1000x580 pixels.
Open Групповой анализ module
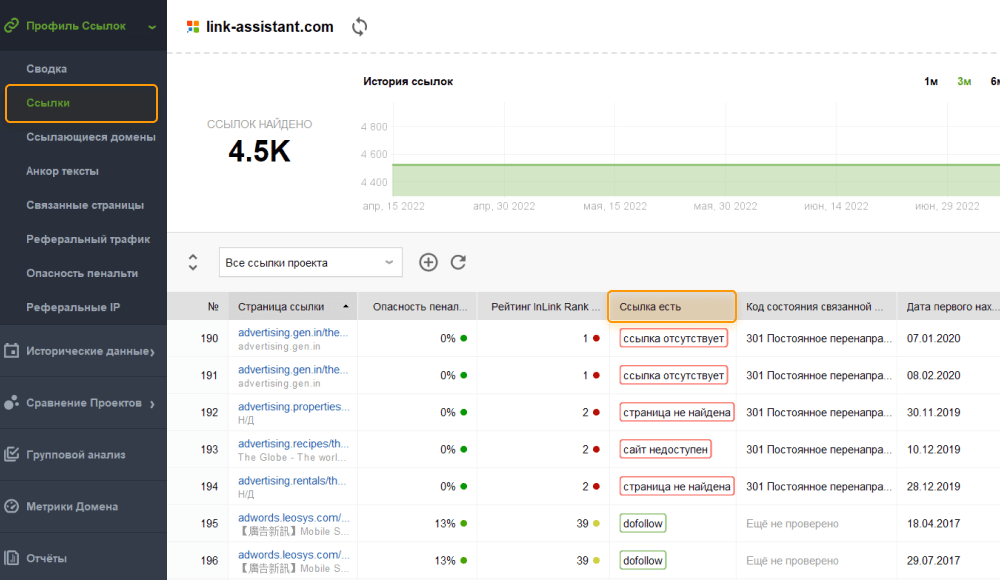click(x=76, y=454)
